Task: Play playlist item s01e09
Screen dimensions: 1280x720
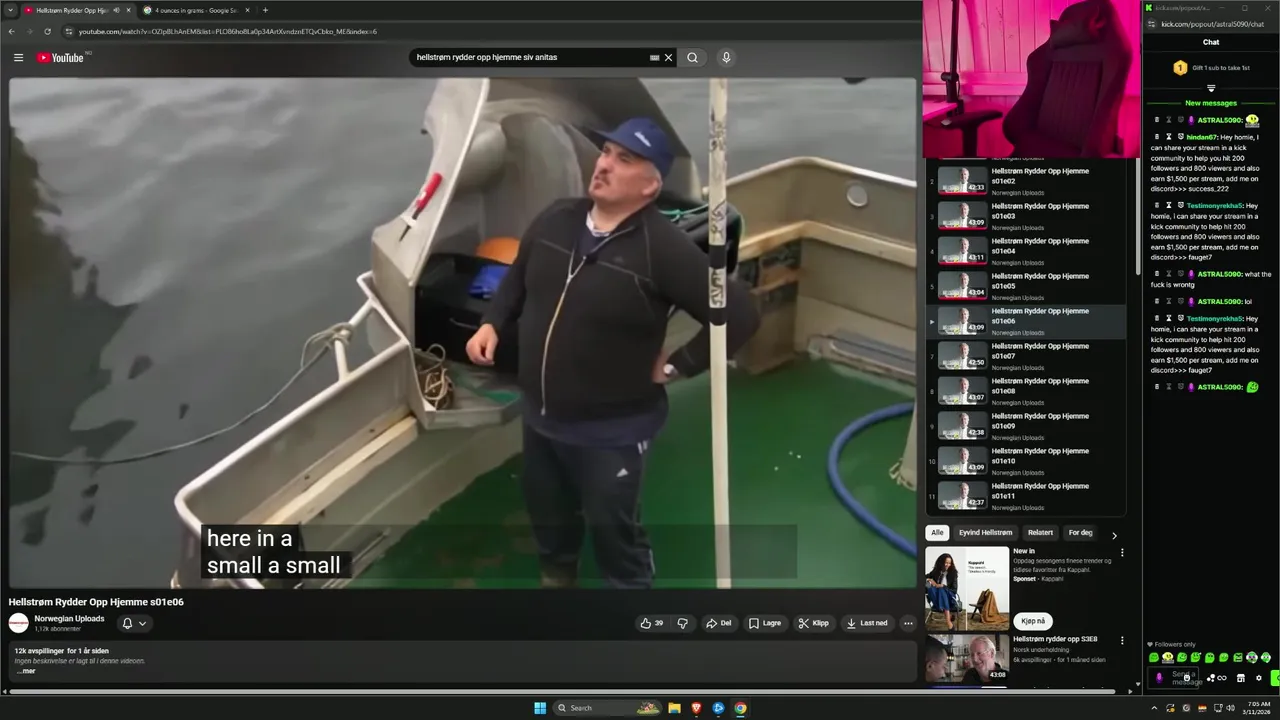Action: click(1027, 426)
